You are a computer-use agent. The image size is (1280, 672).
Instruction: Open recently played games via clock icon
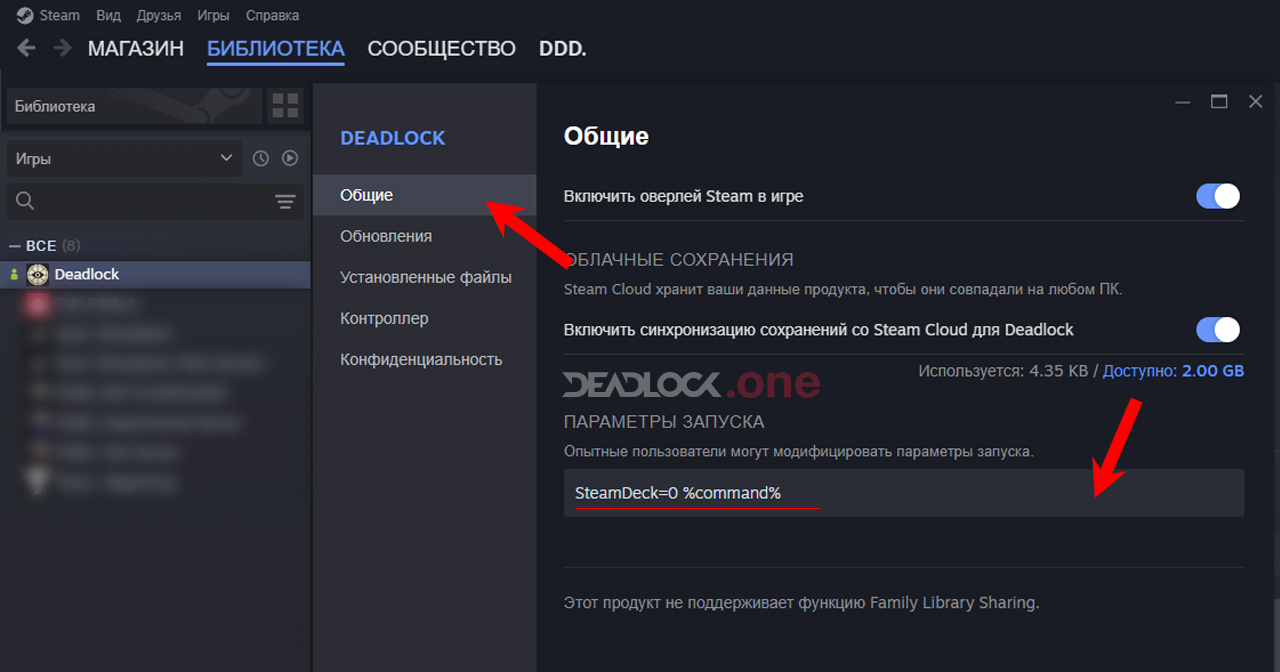(258, 158)
